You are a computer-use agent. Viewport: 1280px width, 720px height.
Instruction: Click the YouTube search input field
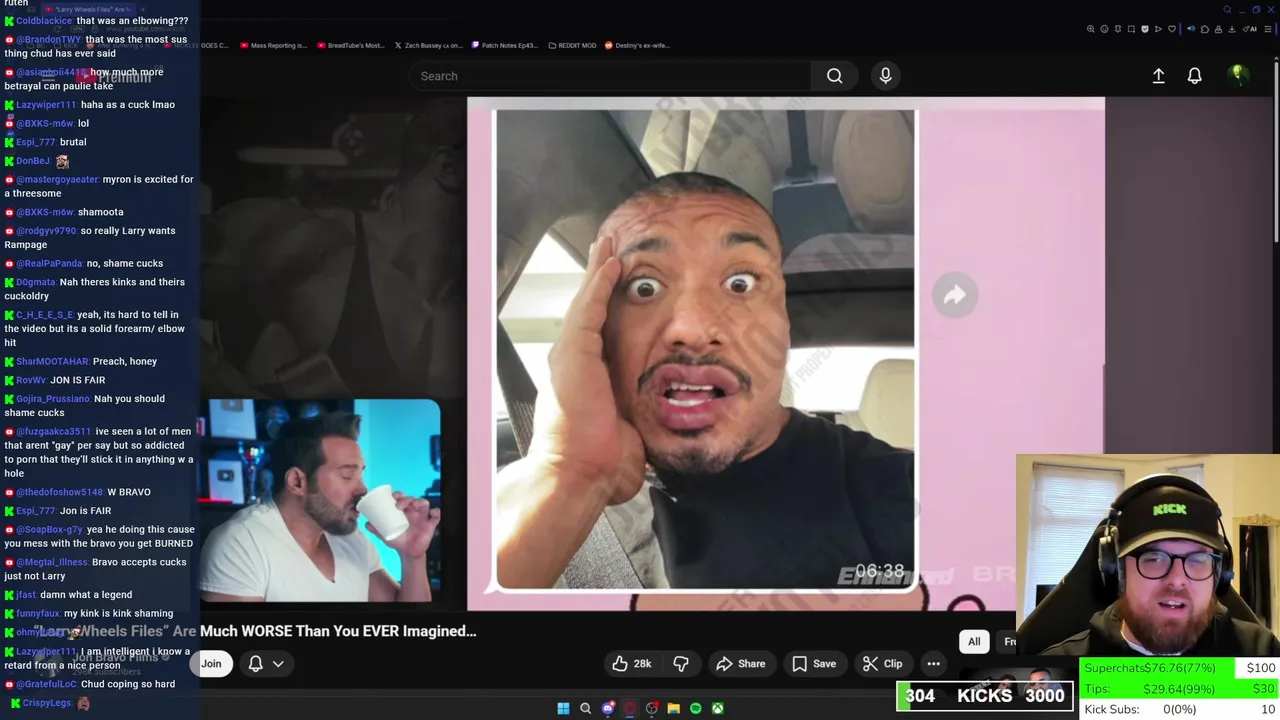click(610, 76)
